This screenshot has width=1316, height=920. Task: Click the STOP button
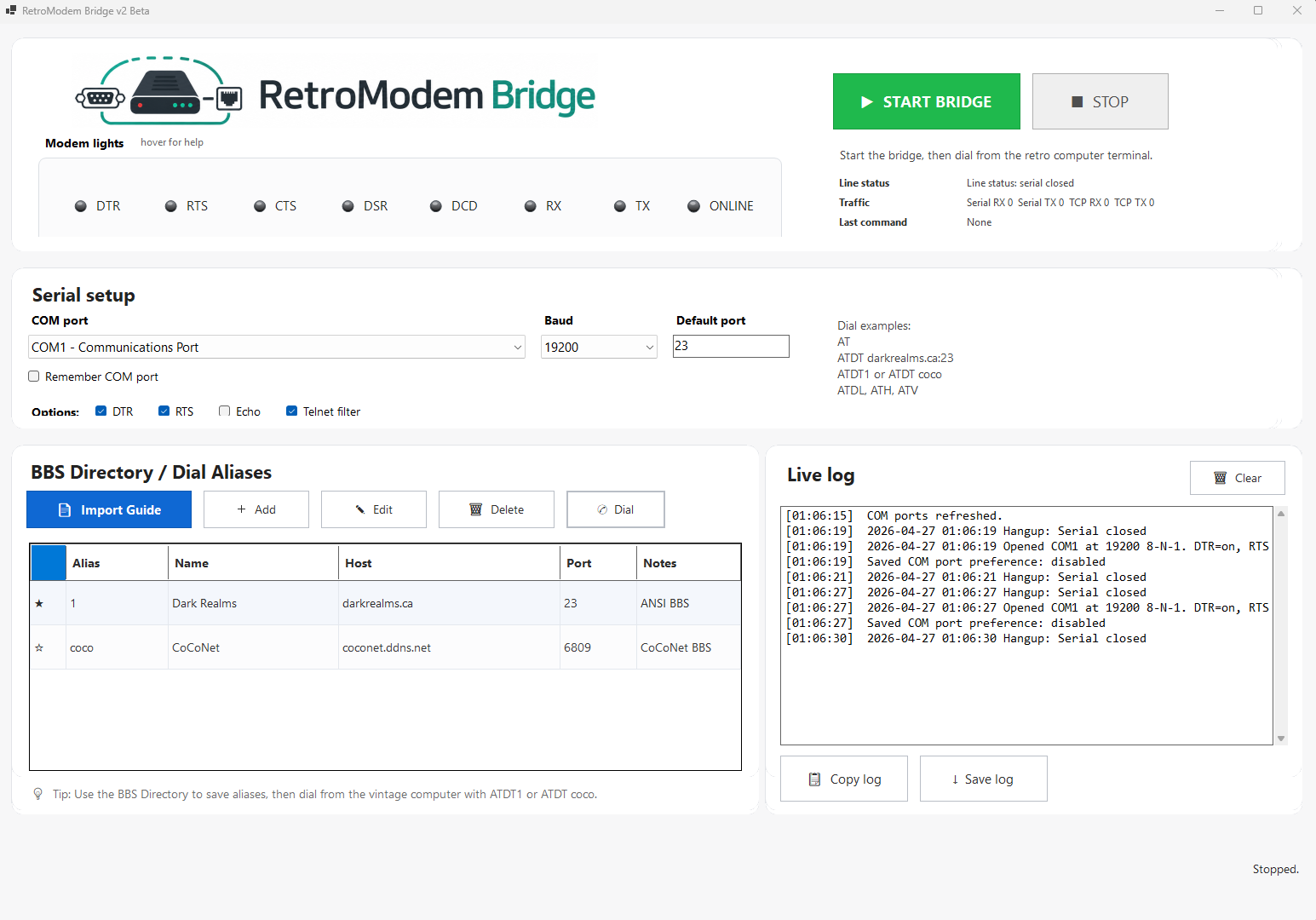pyautogui.click(x=1100, y=101)
